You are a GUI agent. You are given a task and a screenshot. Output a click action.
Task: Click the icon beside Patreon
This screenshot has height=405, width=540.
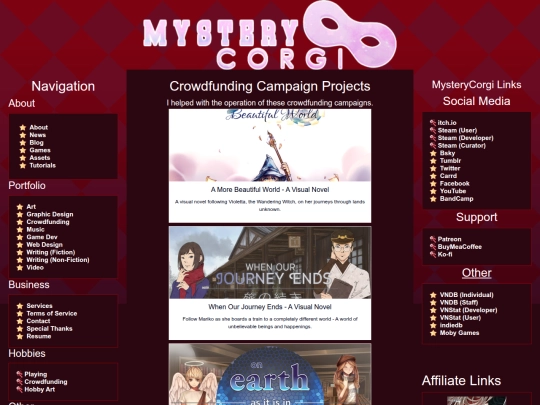pos(433,239)
